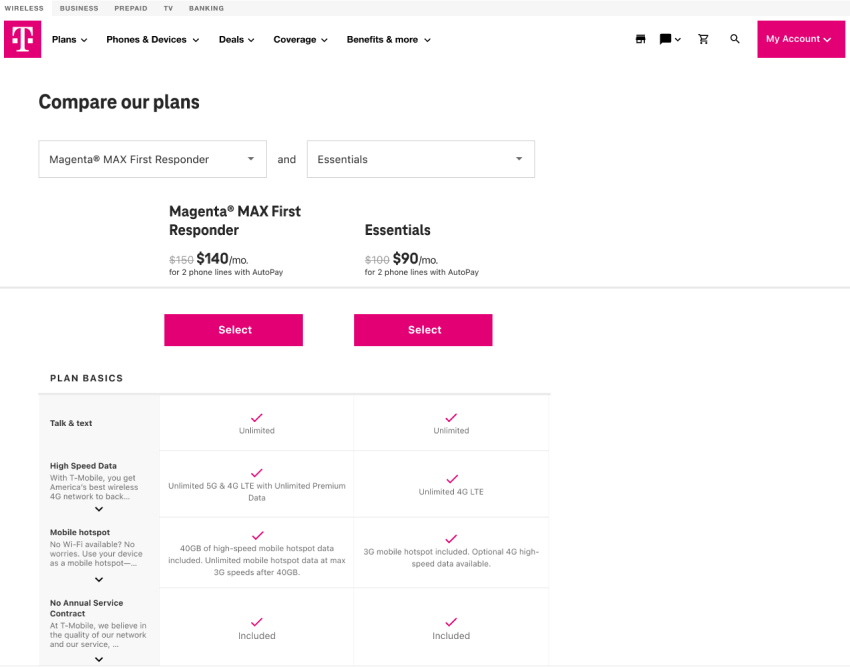
Task: Click the Compare our plans heading
Action: pos(119,102)
